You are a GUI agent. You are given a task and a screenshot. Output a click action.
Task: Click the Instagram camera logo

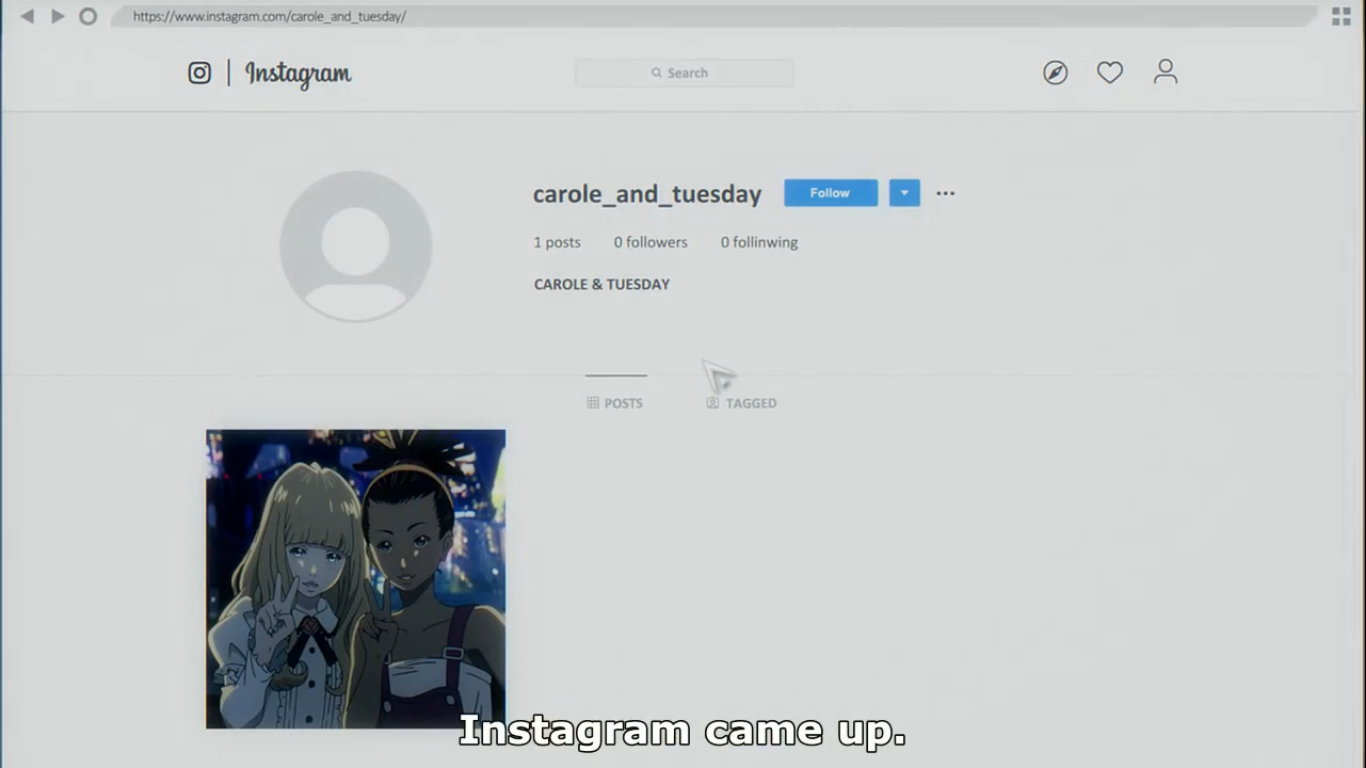coord(200,73)
